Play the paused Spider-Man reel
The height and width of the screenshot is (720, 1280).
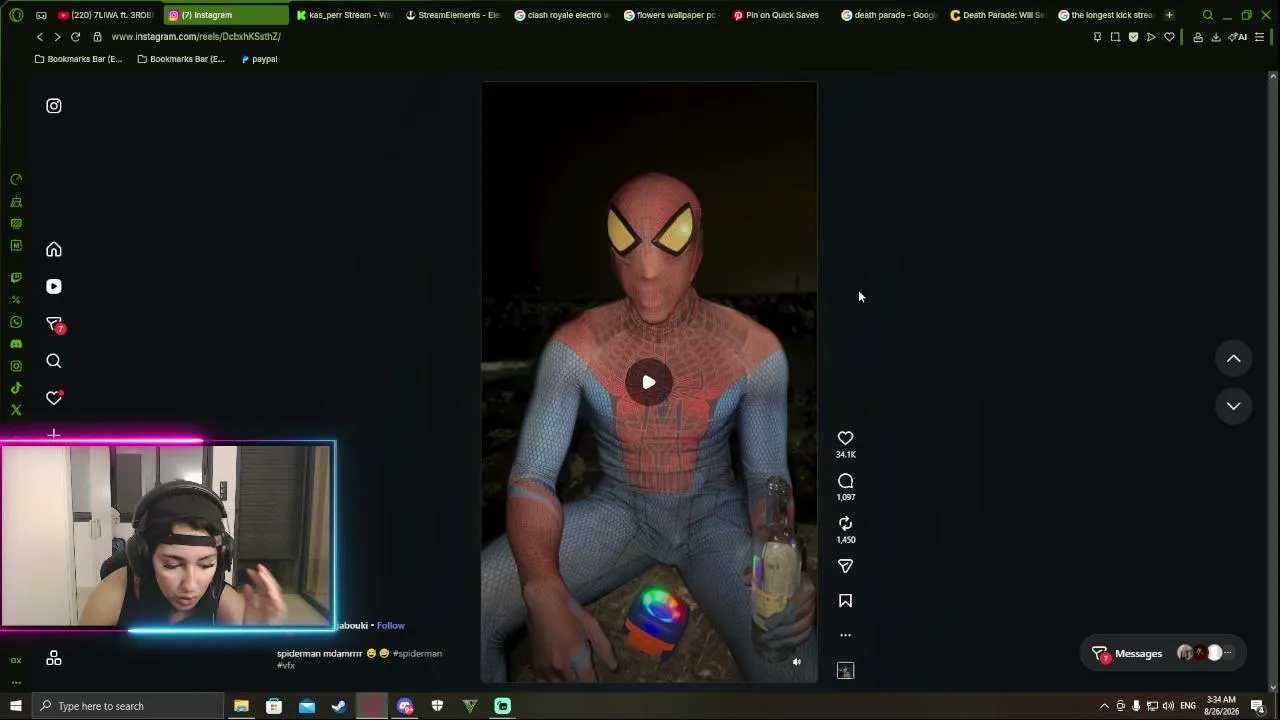[649, 382]
